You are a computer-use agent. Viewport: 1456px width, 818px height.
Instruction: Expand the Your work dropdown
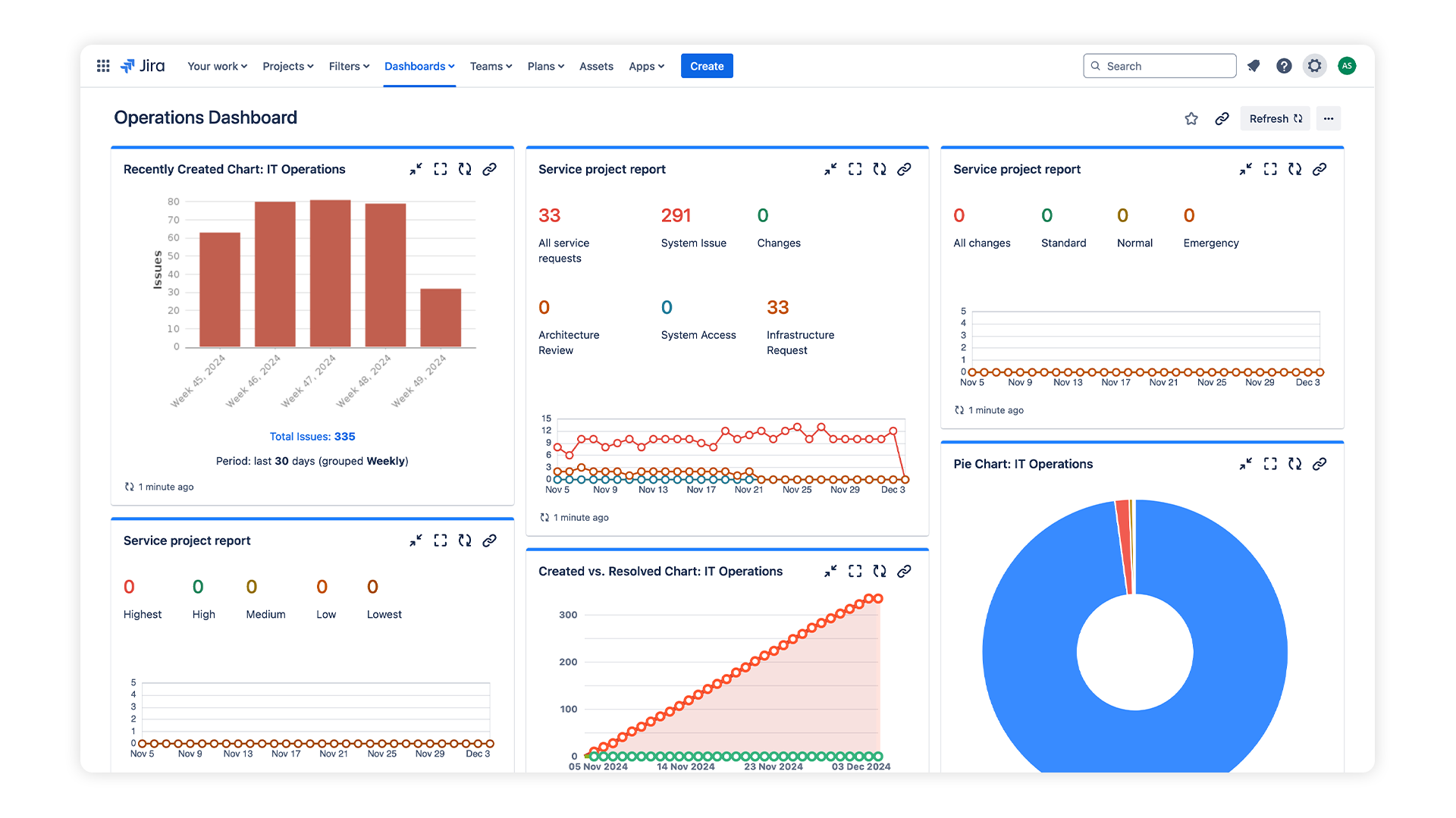pos(217,66)
